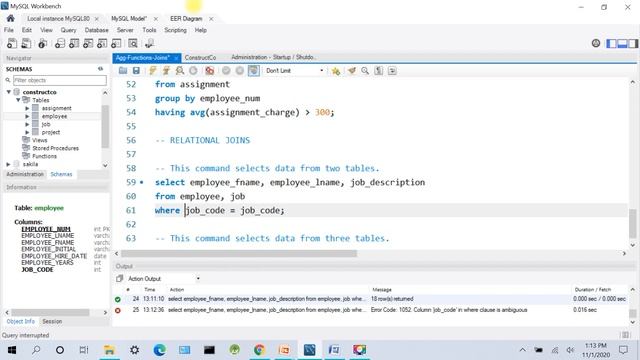The image size is (640, 360).
Task: Open SQL script file in new tab
Action: tap(26, 43)
